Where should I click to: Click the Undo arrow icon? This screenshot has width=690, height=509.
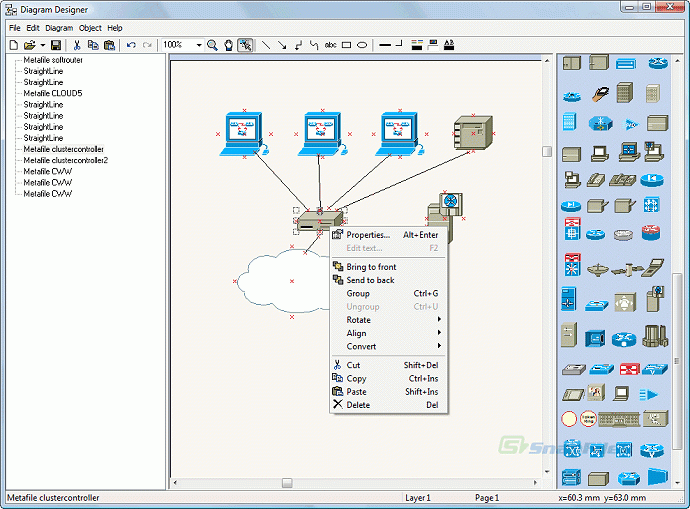131,45
